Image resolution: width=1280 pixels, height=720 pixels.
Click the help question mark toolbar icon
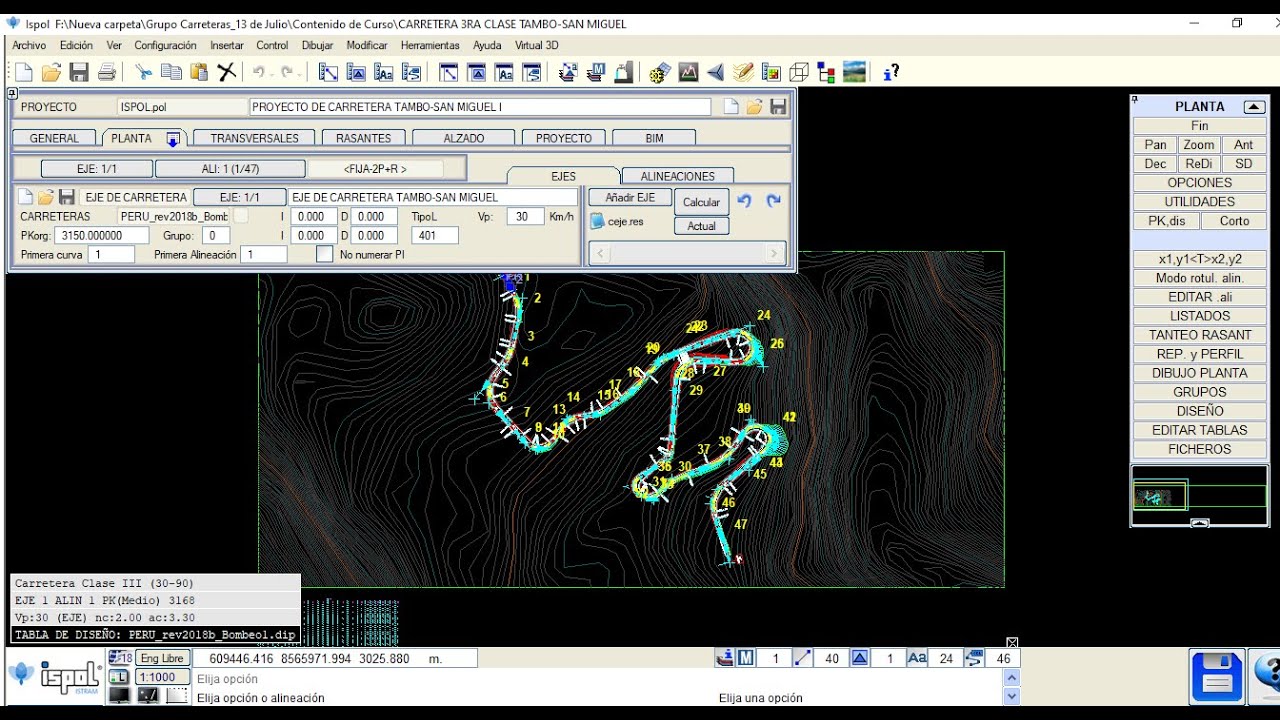point(891,72)
